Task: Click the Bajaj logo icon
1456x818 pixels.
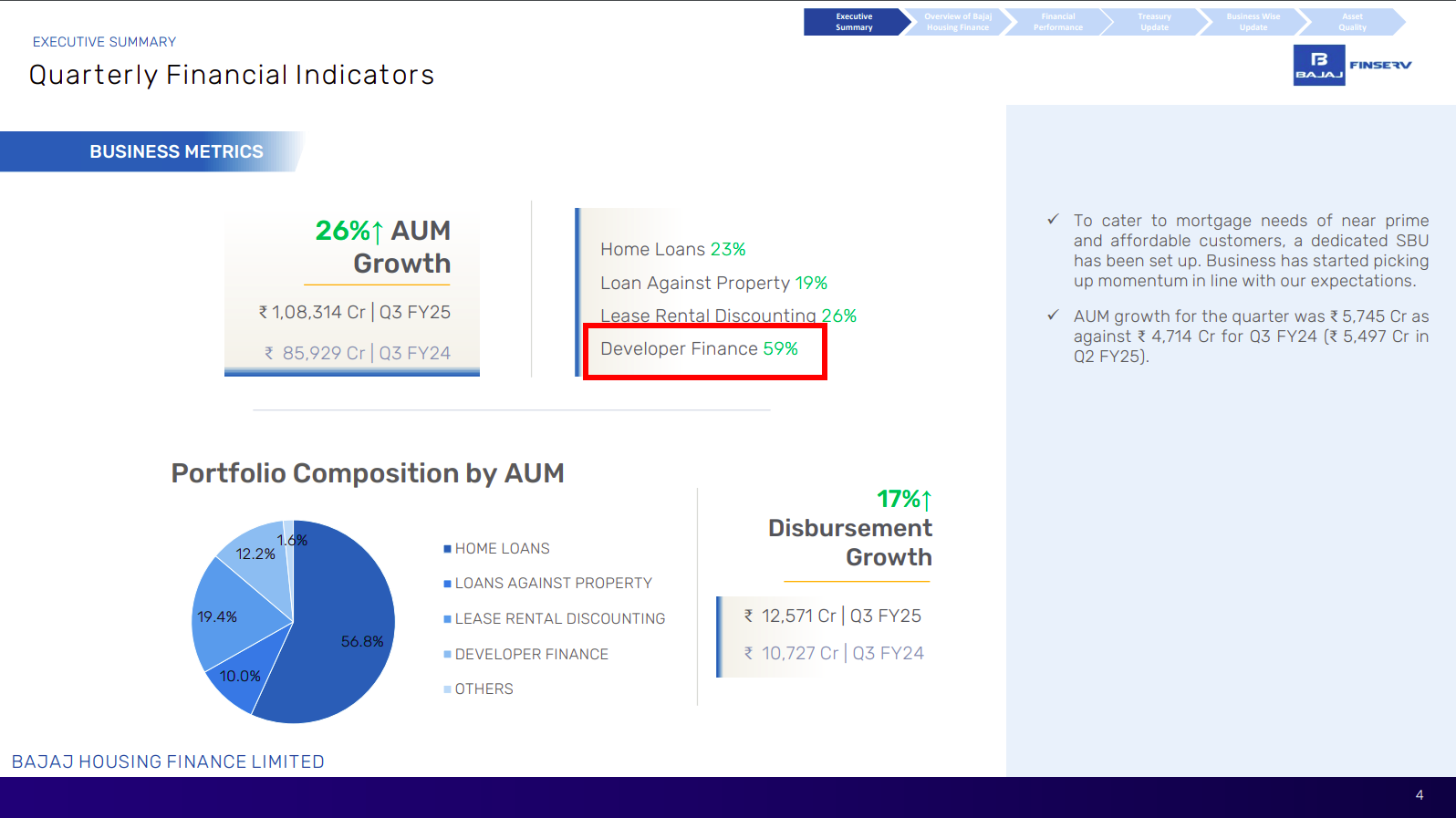Action: click(1319, 65)
